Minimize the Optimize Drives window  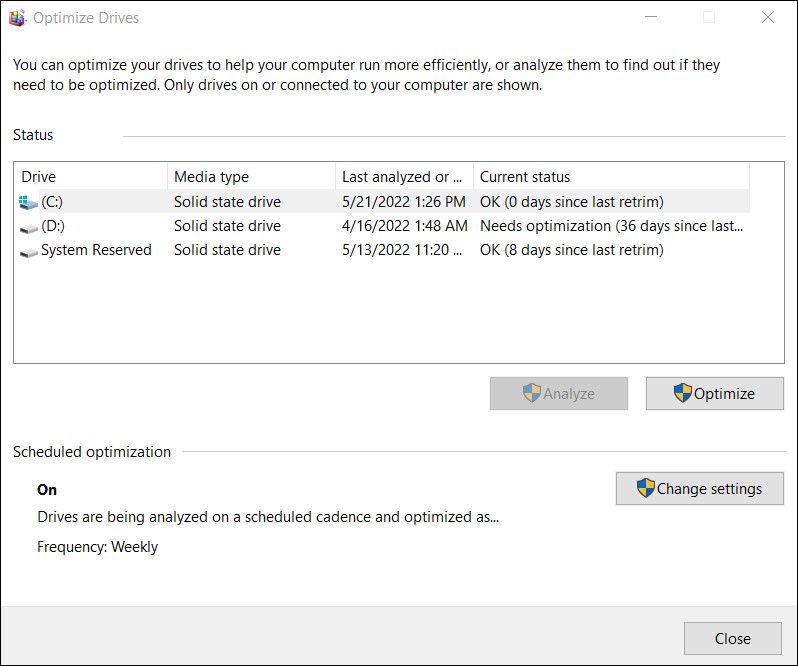coord(651,18)
